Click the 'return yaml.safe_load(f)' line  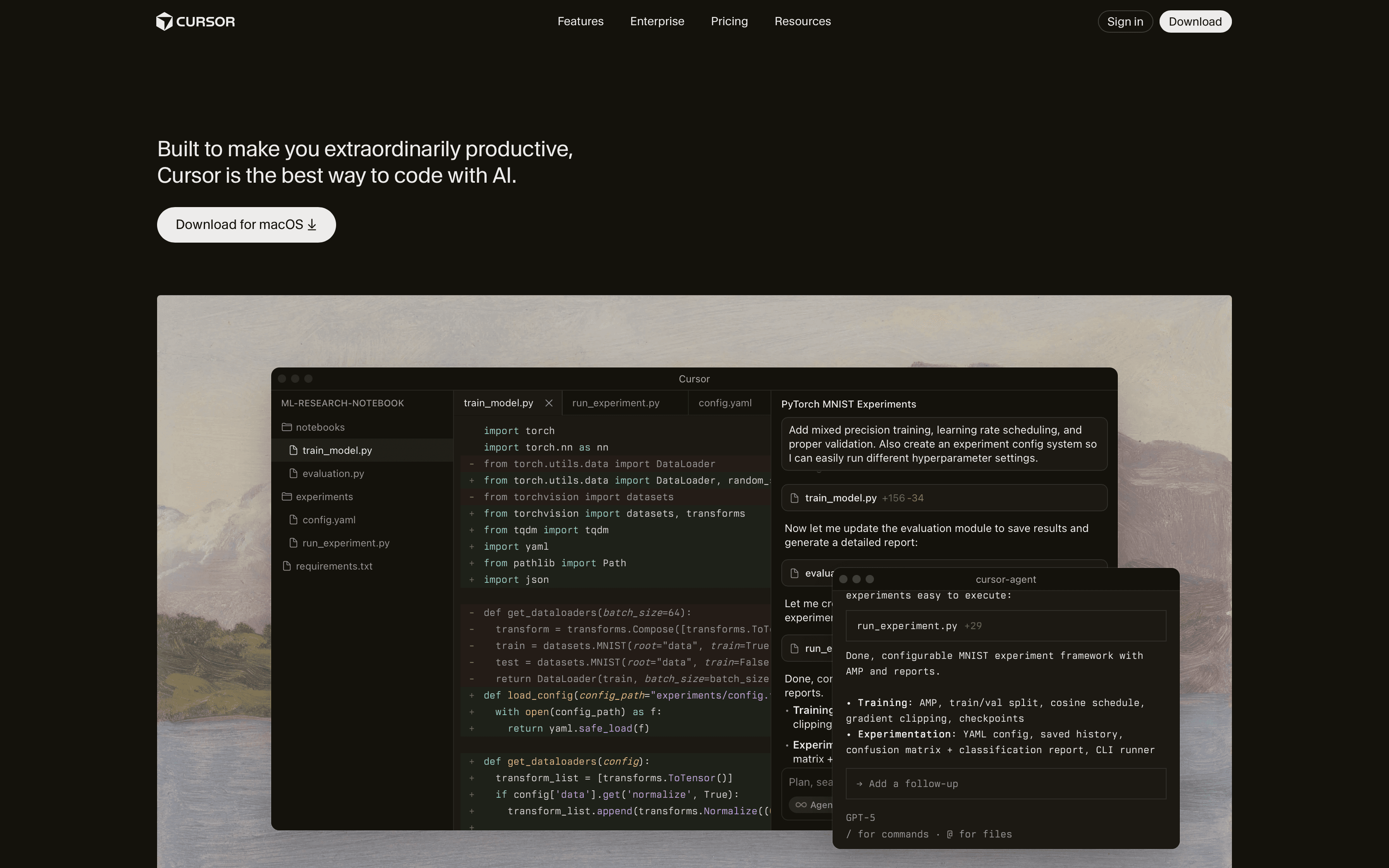579,728
